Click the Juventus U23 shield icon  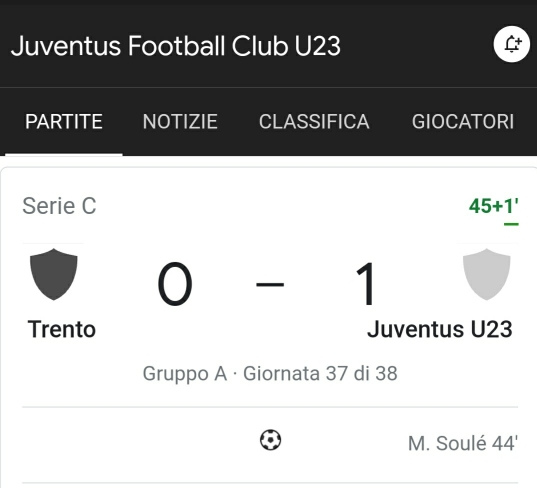pyautogui.click(x=486, y=274)
